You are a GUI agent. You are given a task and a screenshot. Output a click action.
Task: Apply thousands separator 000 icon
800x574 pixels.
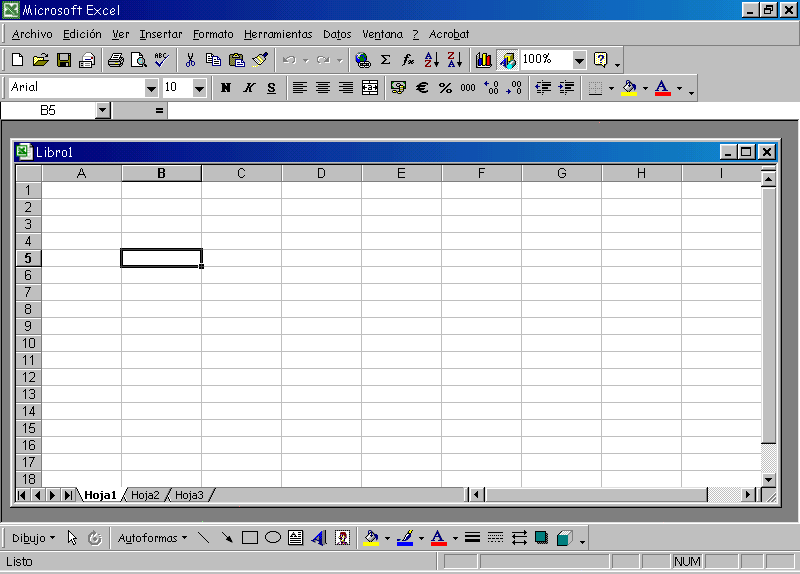tap(468, 88)
